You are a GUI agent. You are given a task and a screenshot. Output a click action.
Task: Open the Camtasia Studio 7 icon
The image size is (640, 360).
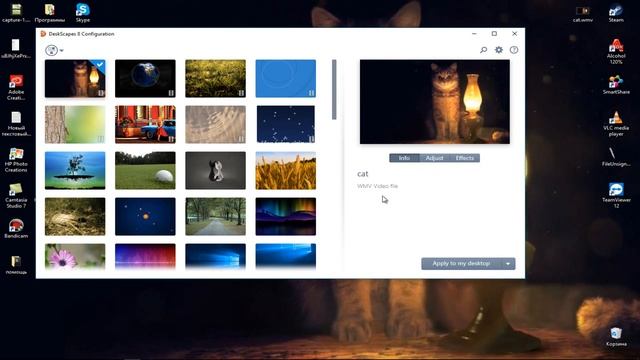[16, 195]
